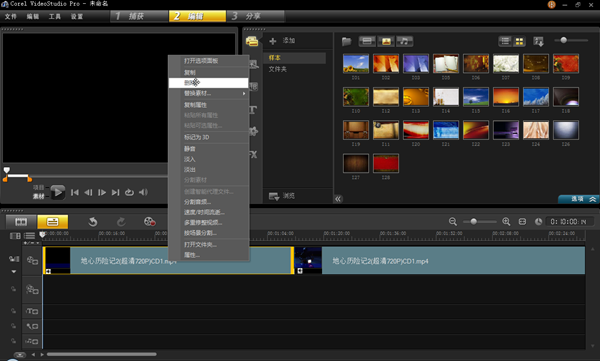Click the Video track button

pos(32,261)
